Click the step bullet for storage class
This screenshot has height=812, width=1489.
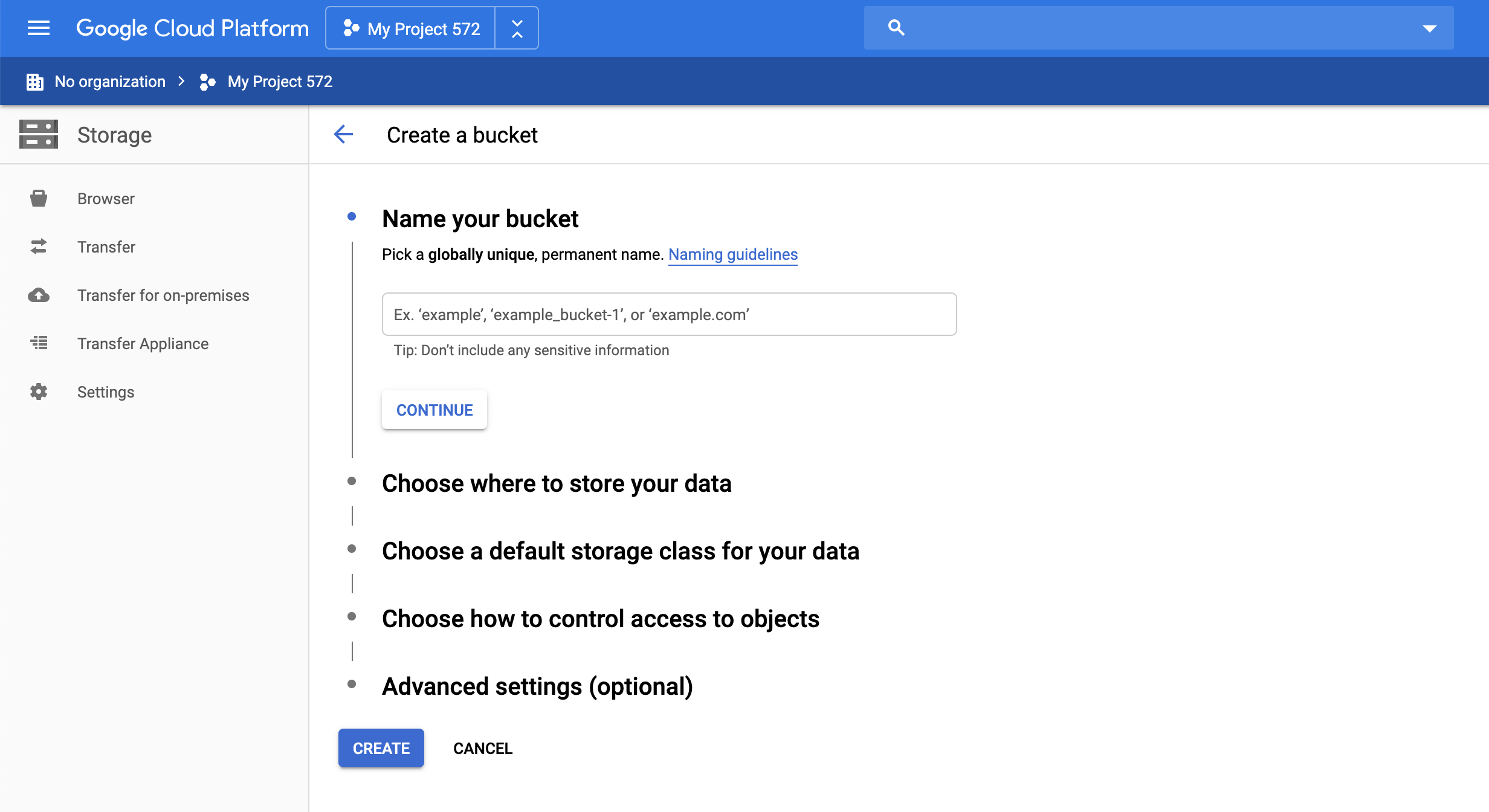(352, 549)
